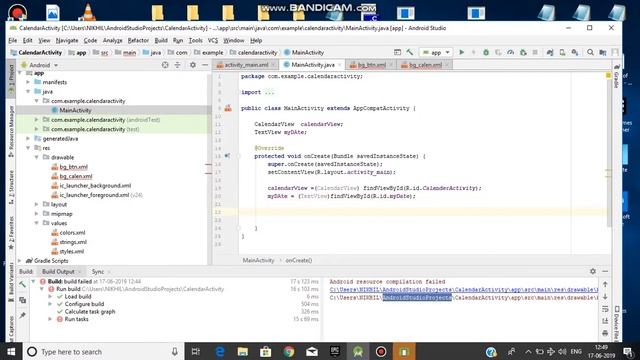
Task: Click Scroll from Source target icon
Action: [165, 65]
